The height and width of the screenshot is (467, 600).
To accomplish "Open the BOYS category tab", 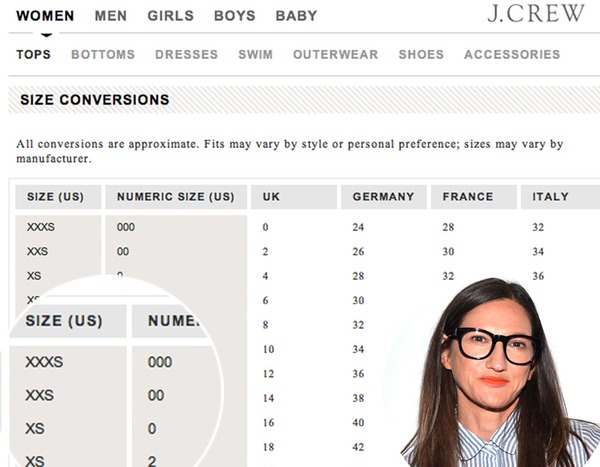I will coord(235,16).
